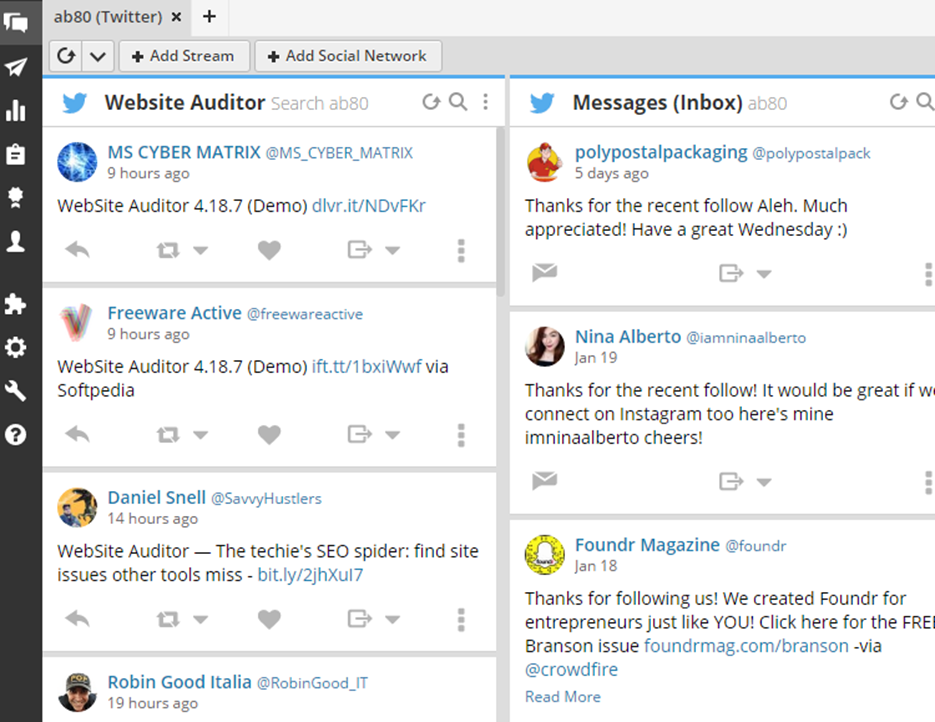Image resolution: width=935 pixels, height=722 pixels.
Task: Open App Directory puzzle piece icon
Action: (16, 304)
